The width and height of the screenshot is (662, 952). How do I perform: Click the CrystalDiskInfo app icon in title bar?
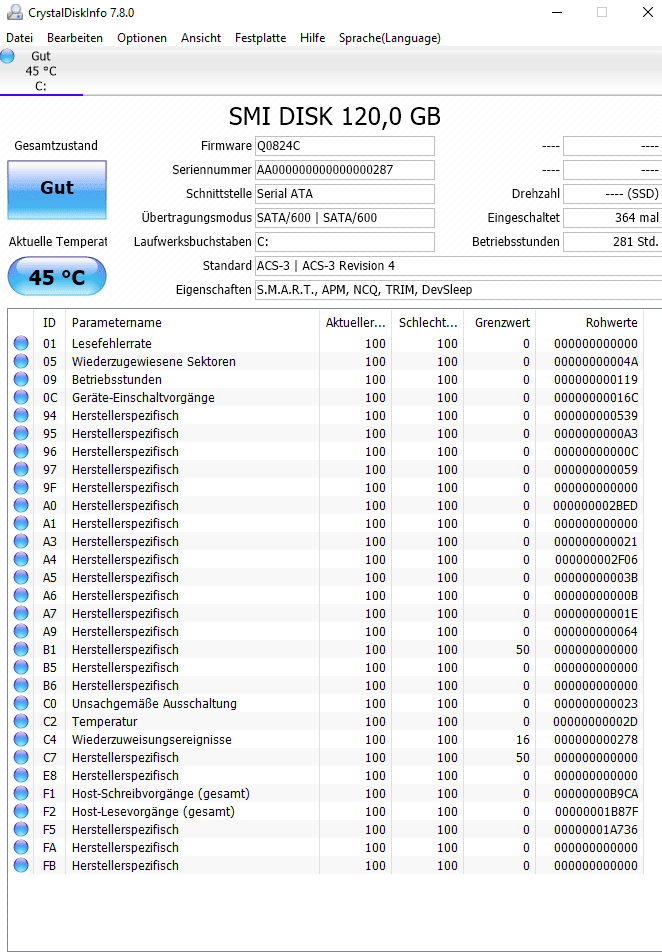coord(14,12)
